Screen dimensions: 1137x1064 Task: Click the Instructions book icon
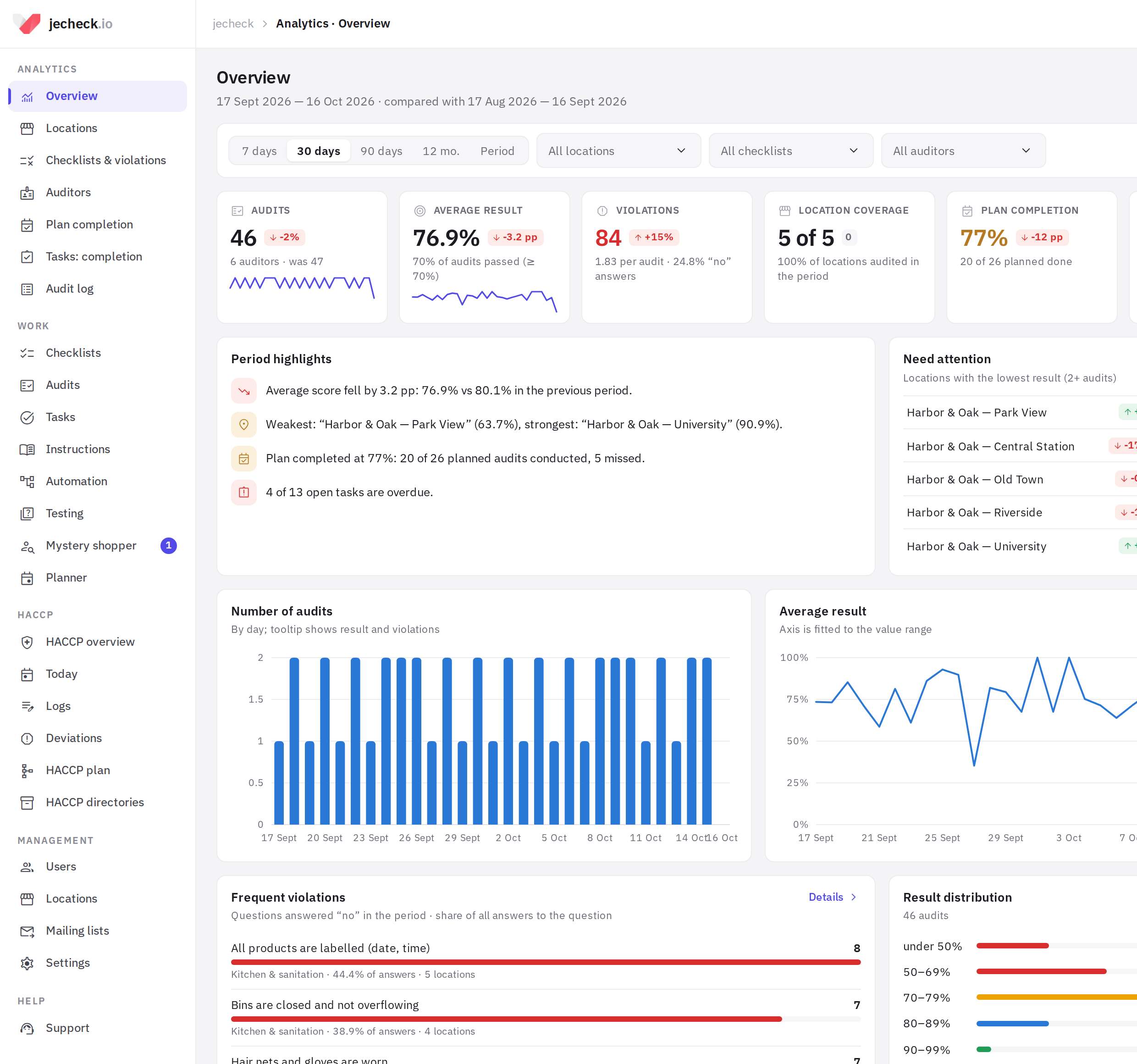point(27,449)
